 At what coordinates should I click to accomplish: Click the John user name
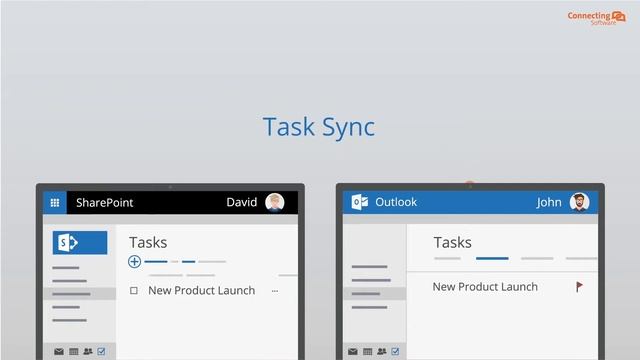(x=549, y=202)
